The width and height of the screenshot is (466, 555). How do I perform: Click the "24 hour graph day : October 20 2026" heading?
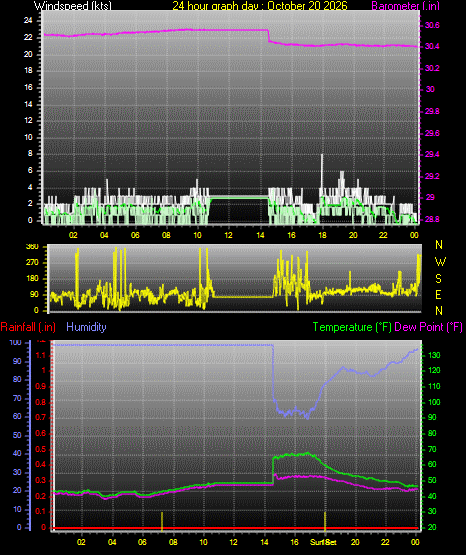pos(260,6)
